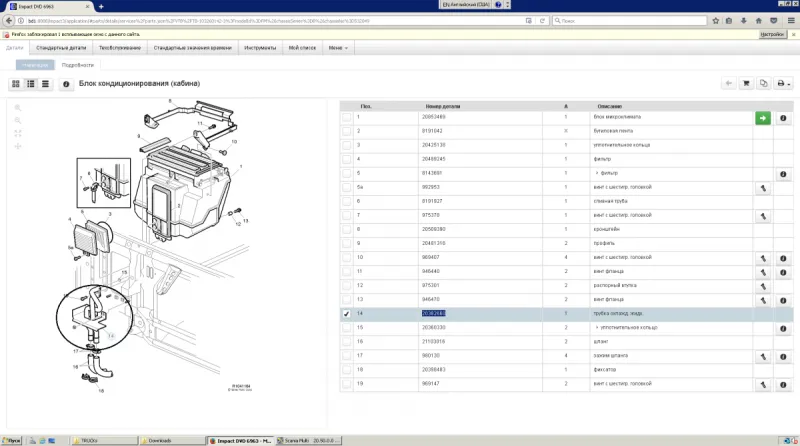
Task: Switch to the Подробности tab
Action: point(77,64)
